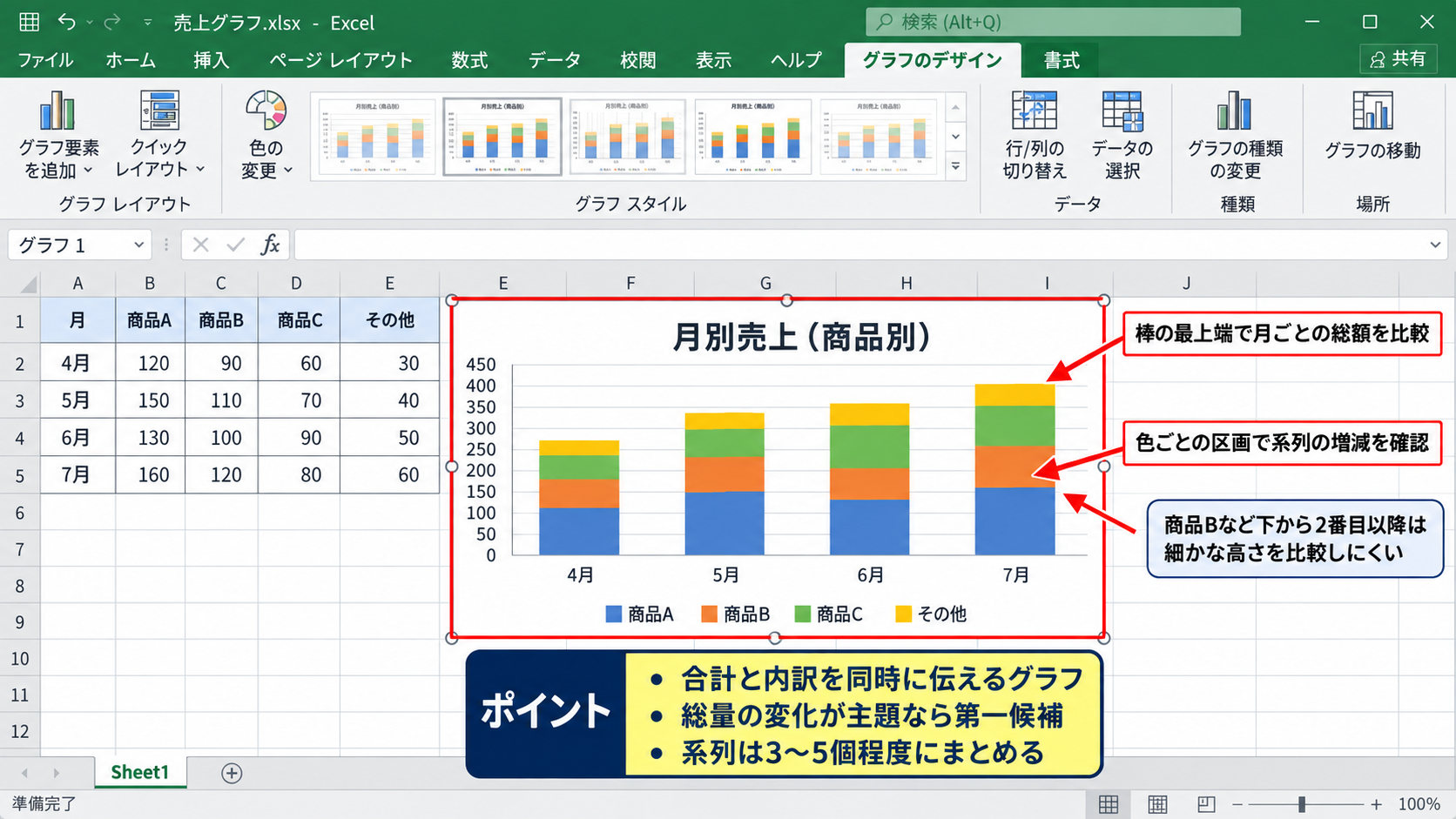Screen dimensions: 1456x819
Task: Click the 100% zoom level
Action: tap(1419, 805)
